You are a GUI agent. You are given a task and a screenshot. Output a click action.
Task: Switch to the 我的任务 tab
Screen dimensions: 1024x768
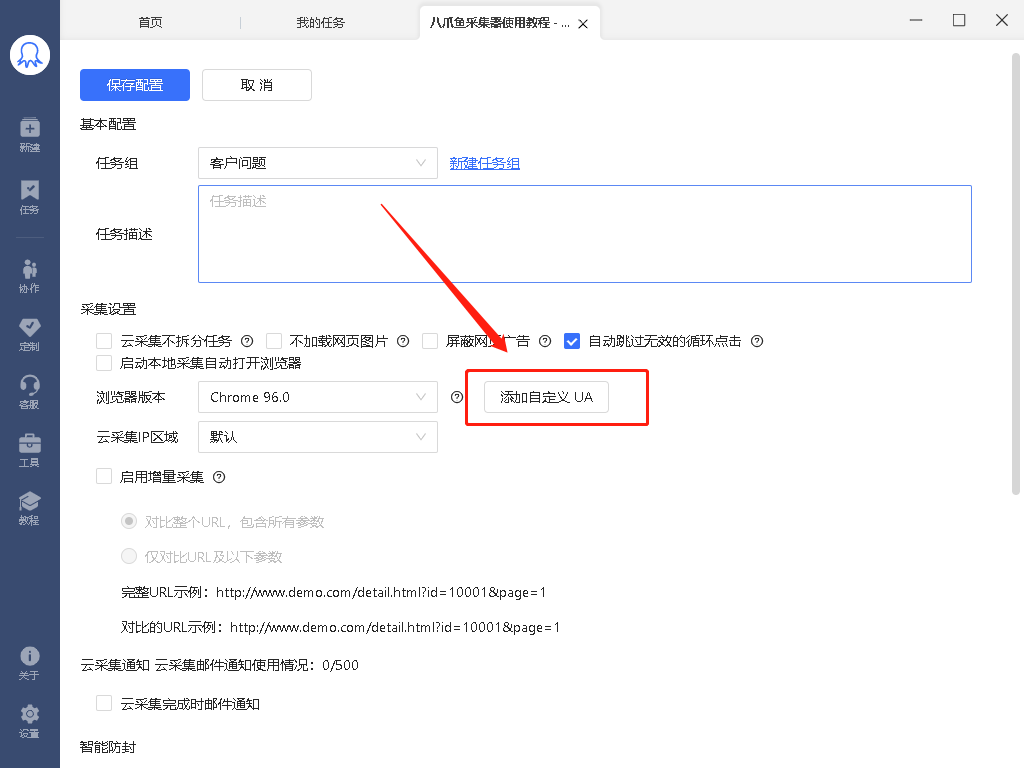pos(321,23)
